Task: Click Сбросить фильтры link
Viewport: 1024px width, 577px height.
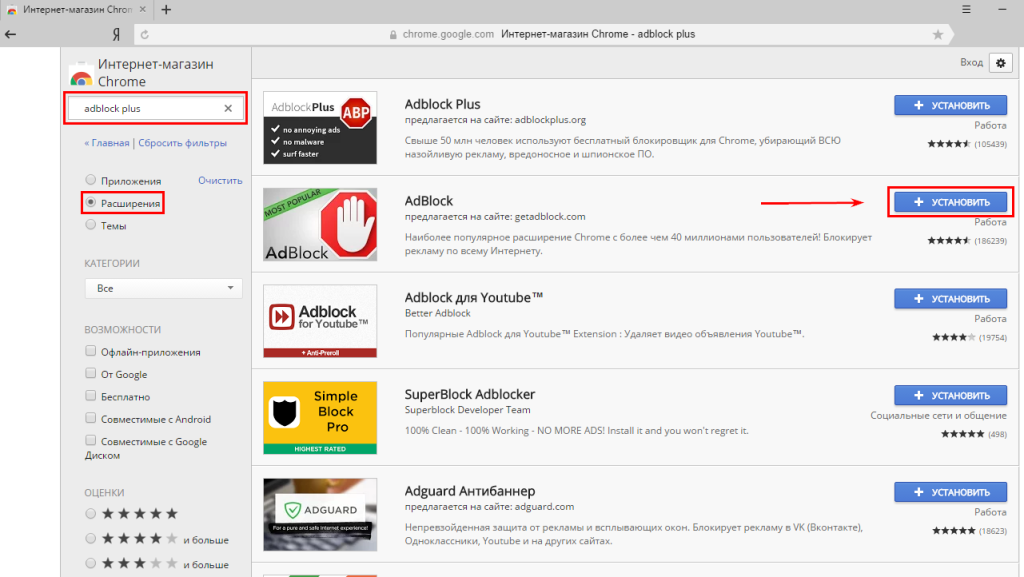Action: 182,143
